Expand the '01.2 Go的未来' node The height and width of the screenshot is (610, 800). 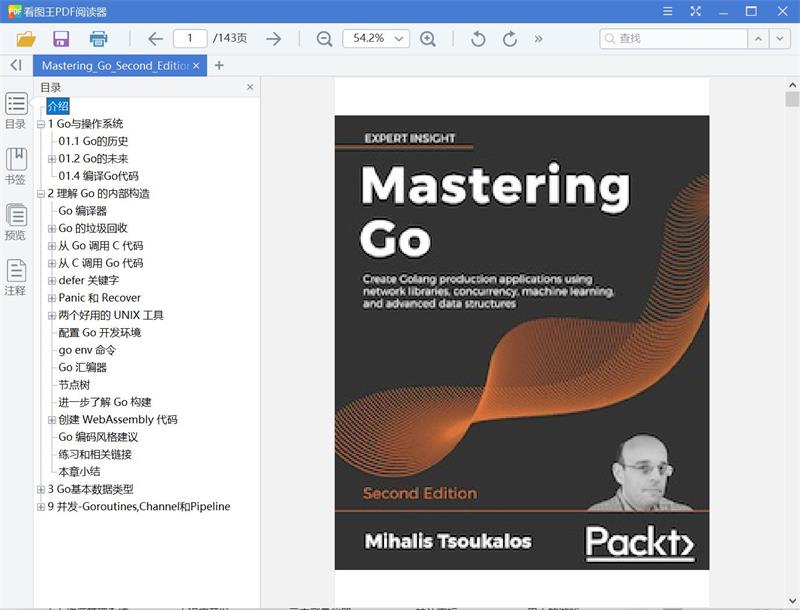coord(52,159)
